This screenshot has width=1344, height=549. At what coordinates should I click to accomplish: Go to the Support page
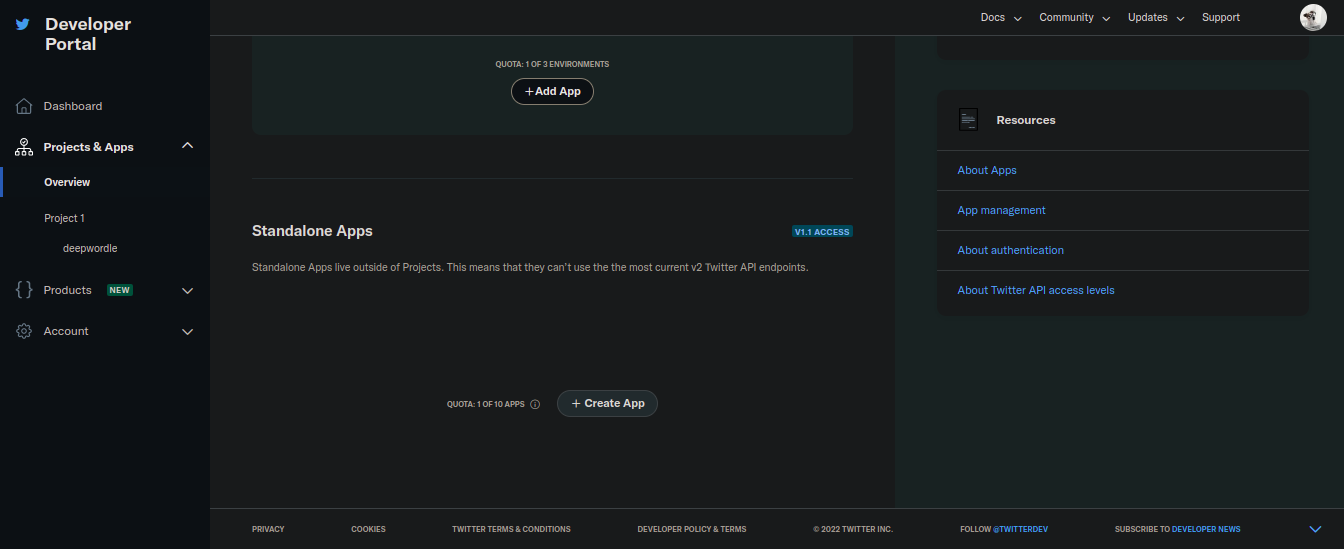(1221, 18)
